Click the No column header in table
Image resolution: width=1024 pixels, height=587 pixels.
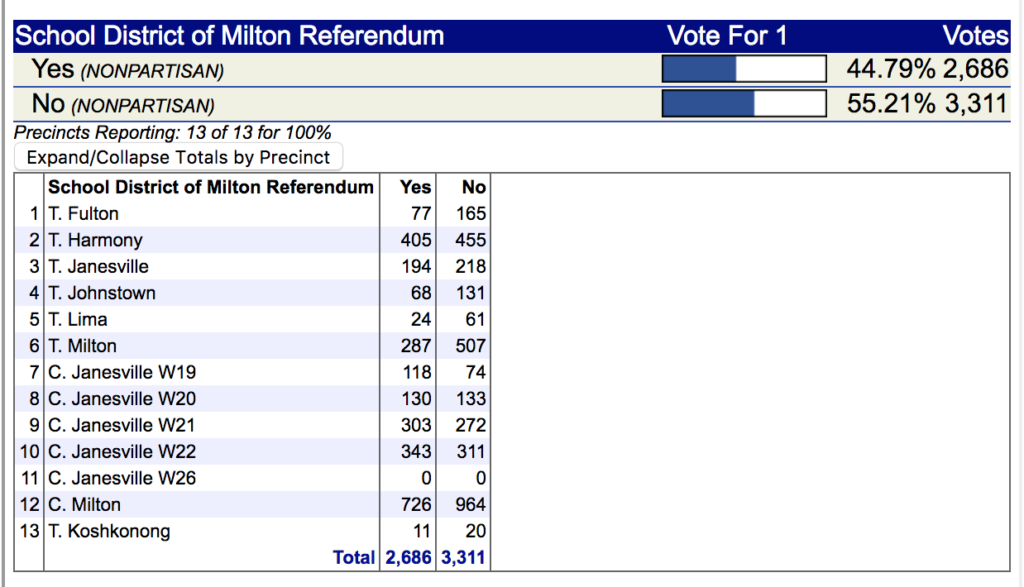(473, 187)
